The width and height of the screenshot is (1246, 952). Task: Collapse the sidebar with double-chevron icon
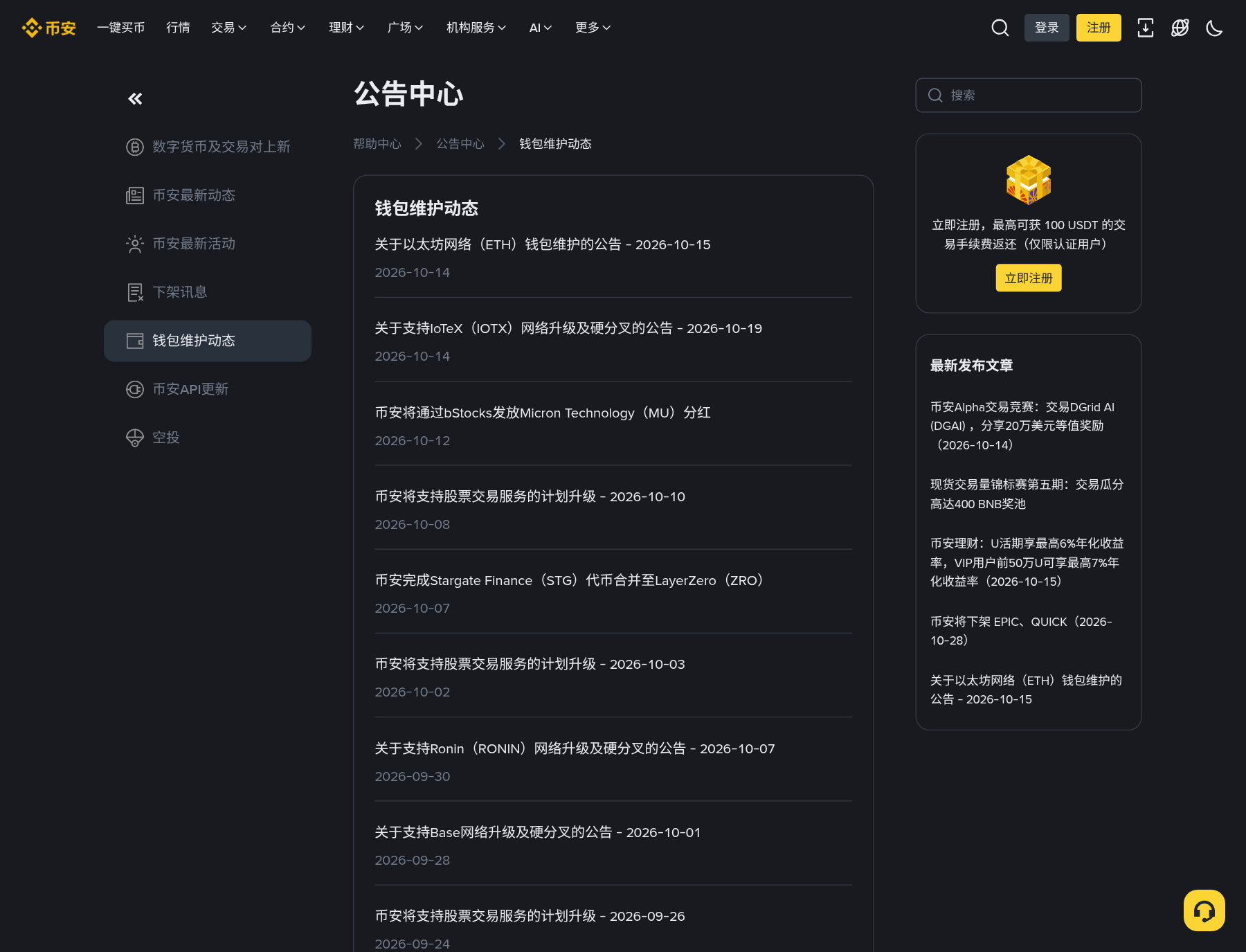tap(135, 99)
